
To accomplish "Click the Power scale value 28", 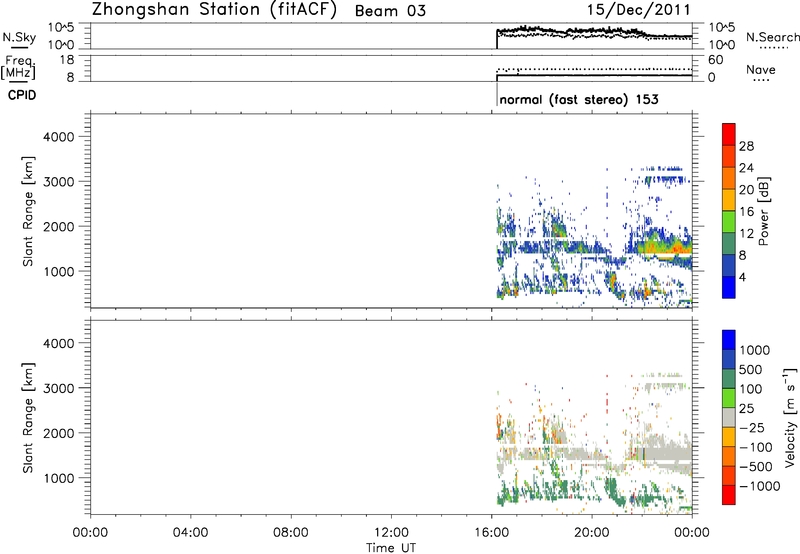I will pos(746,146).
